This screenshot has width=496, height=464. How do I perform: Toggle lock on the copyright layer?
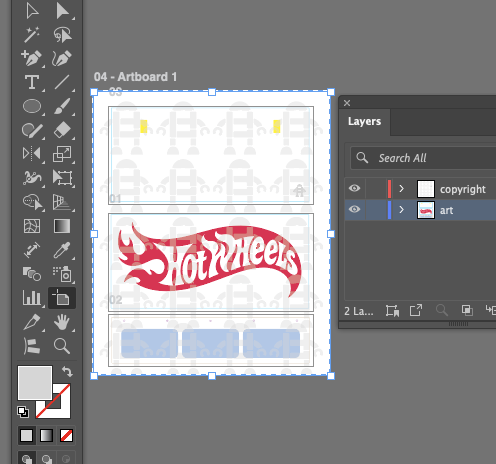(x=376, y=189)
